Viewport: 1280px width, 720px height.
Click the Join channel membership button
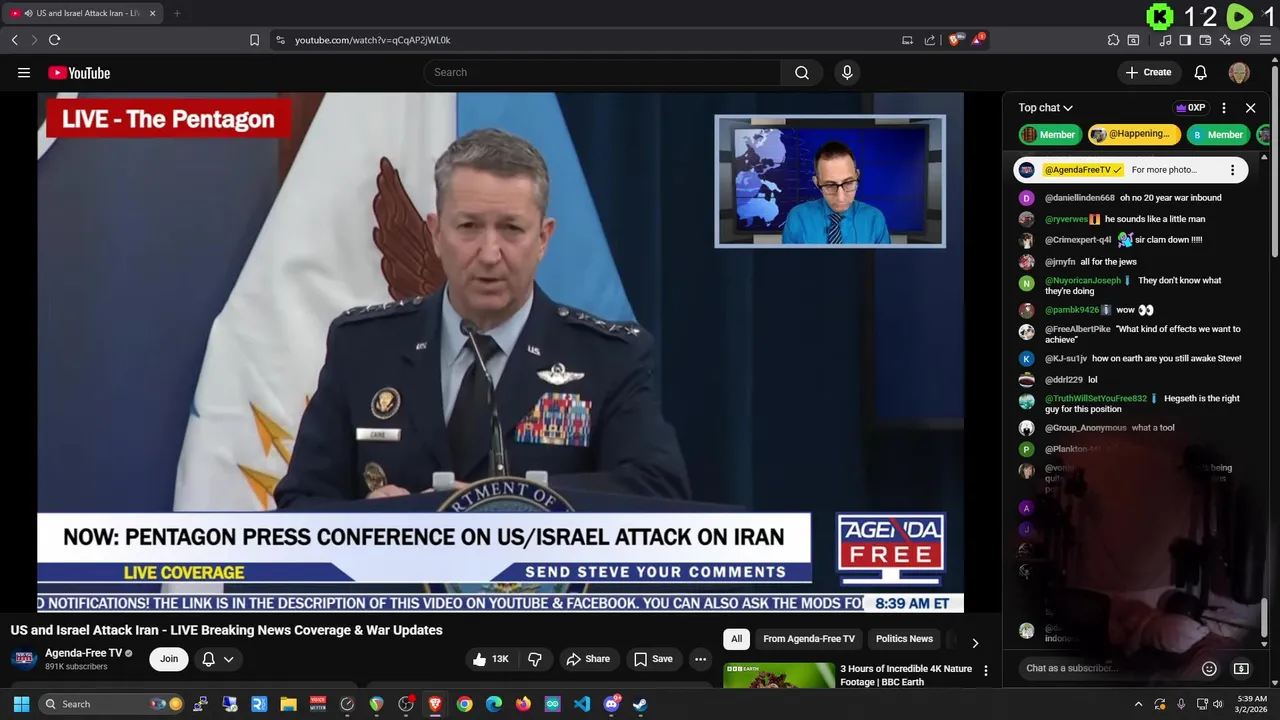[169, 659]
